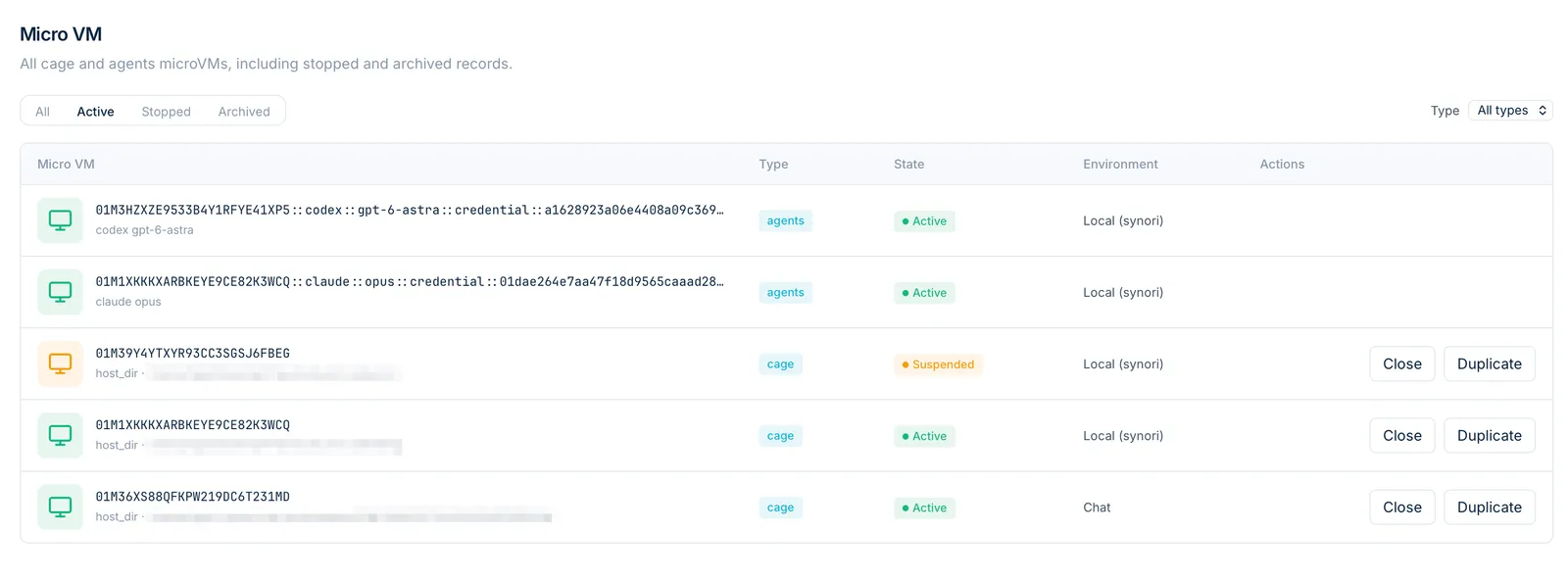Image resolution: width=1568 pixels, height=580 pixels.
Task: Click the standalone VM ID 01M1XKKKXARBKEYE9CE82K3WCQ
Action: click(x=192, y=425)
